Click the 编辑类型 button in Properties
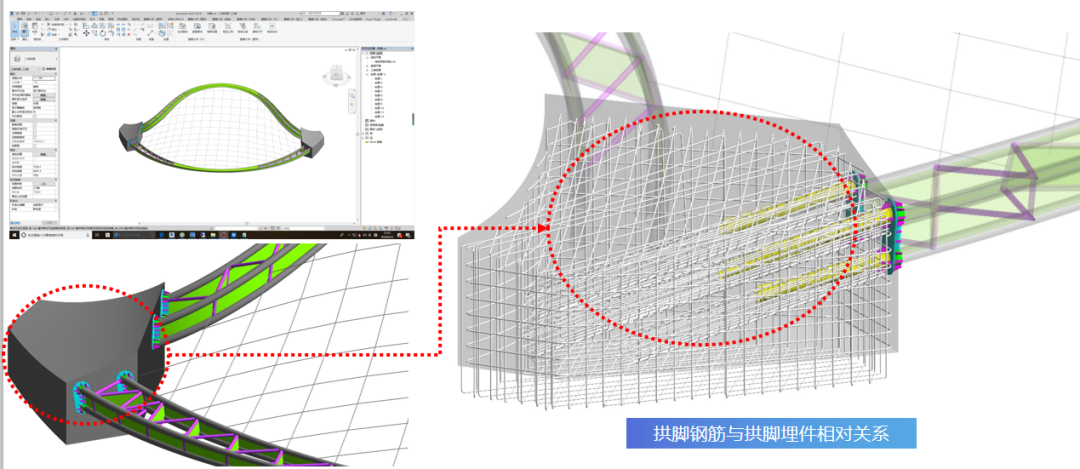This screenshot has height=469, width=1080. tap(50, 69)
